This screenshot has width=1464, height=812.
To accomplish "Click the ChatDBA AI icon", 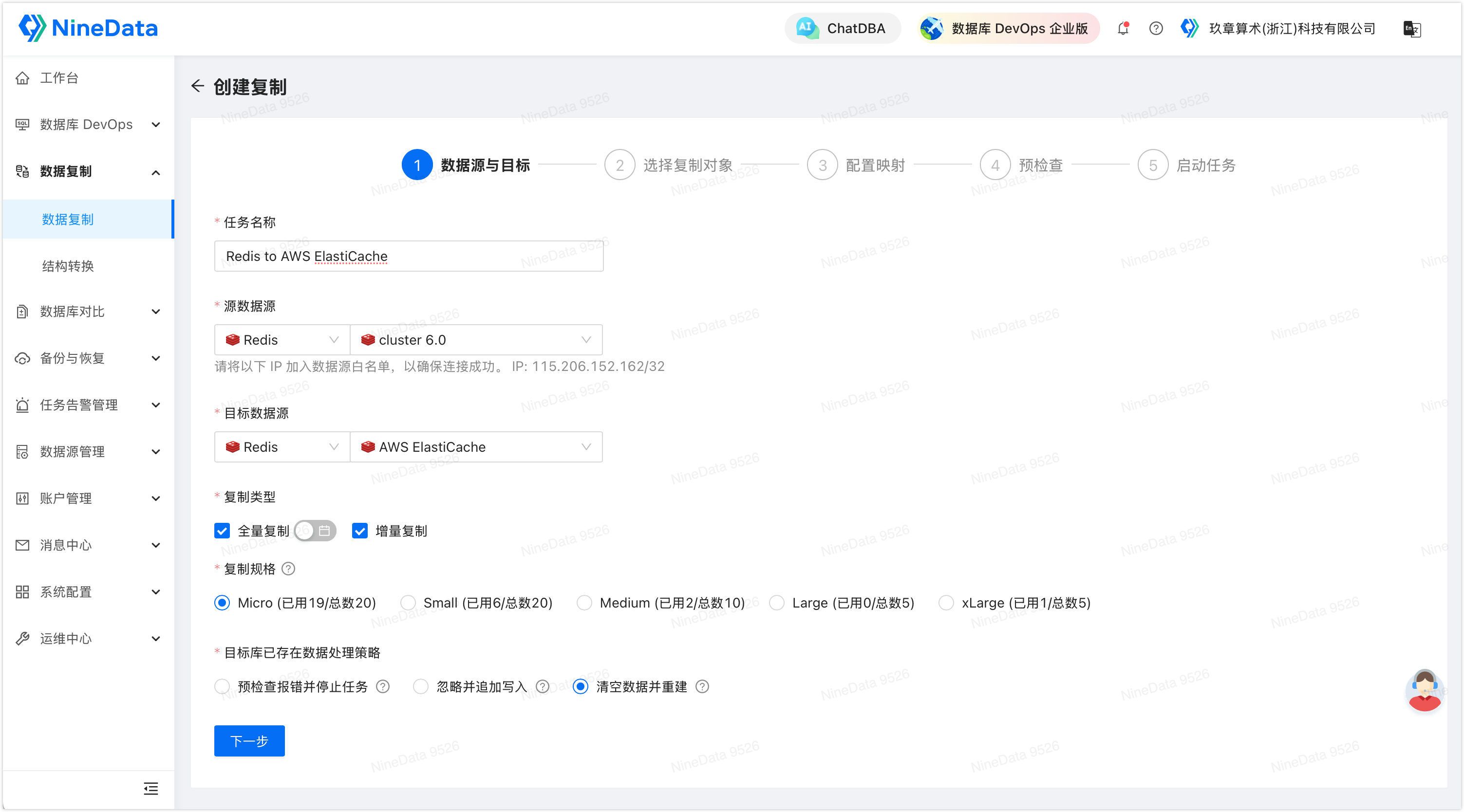I will [x=807, y=28].
